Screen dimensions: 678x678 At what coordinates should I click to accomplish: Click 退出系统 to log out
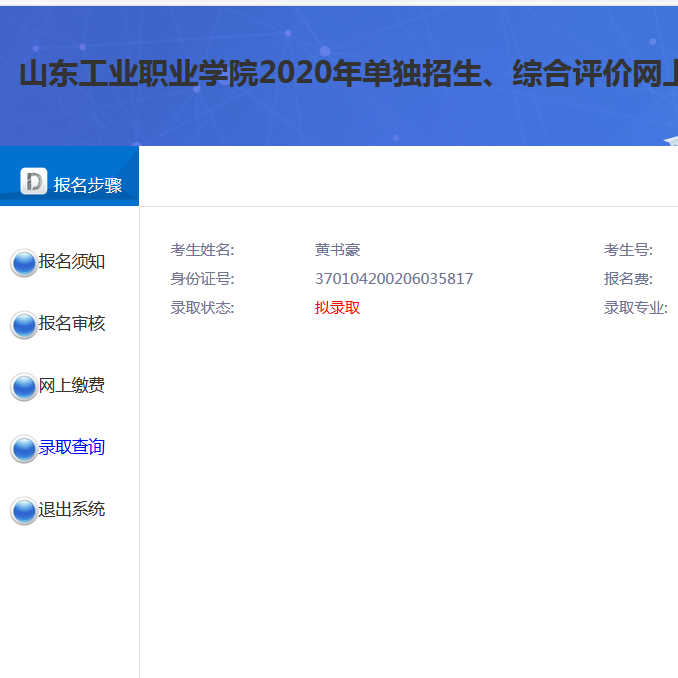[72, 509]
